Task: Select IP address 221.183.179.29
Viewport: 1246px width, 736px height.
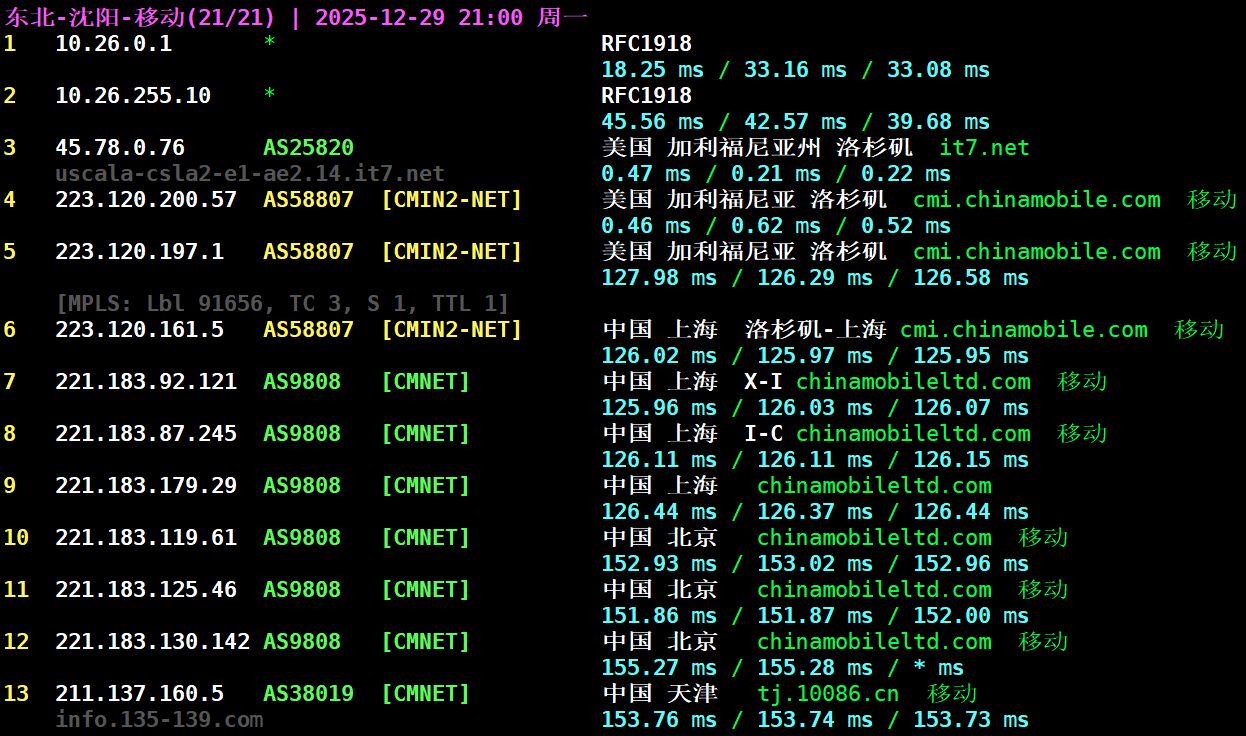Action: coord(146,486)
